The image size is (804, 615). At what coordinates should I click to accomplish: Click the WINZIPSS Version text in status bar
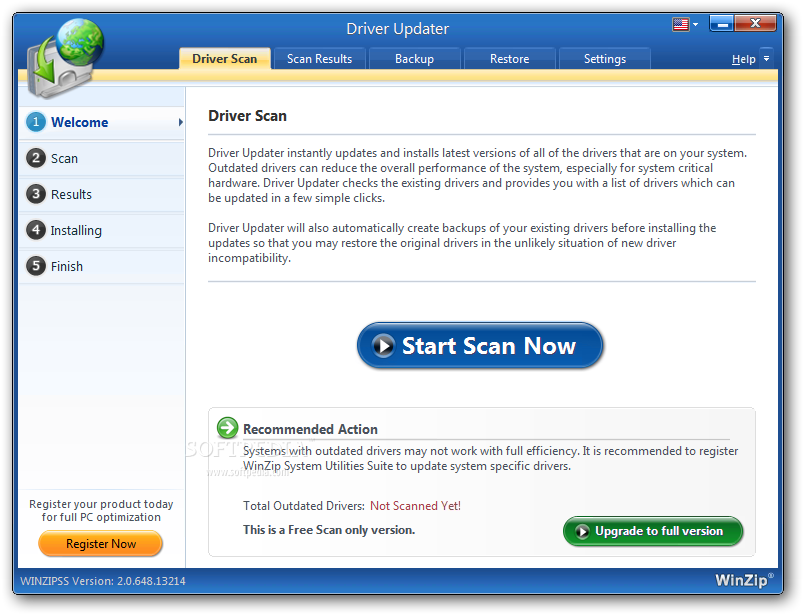tap(103, 581)
